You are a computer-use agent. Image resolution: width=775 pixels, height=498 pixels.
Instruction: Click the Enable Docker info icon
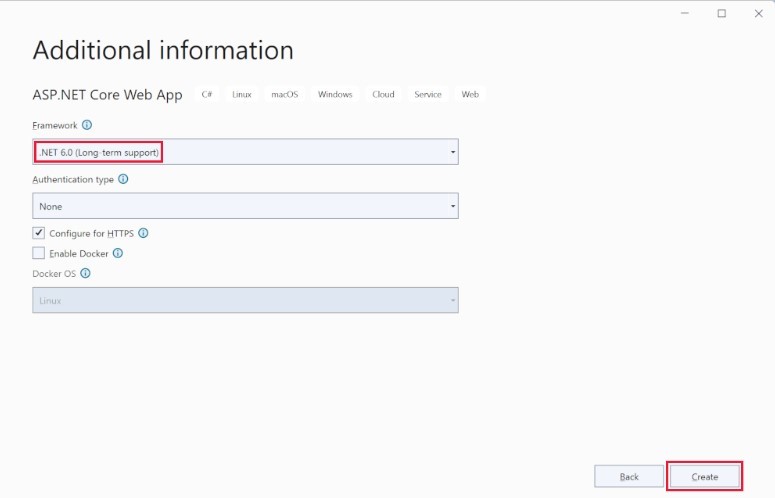pos(118,253)
